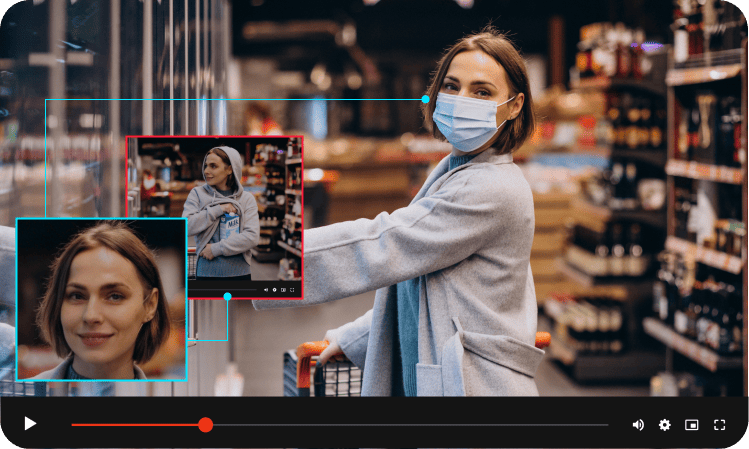The height and width of the screenshot is (449, 749).
Task: Open settings gear in small inset player
Action: point(275,289)
